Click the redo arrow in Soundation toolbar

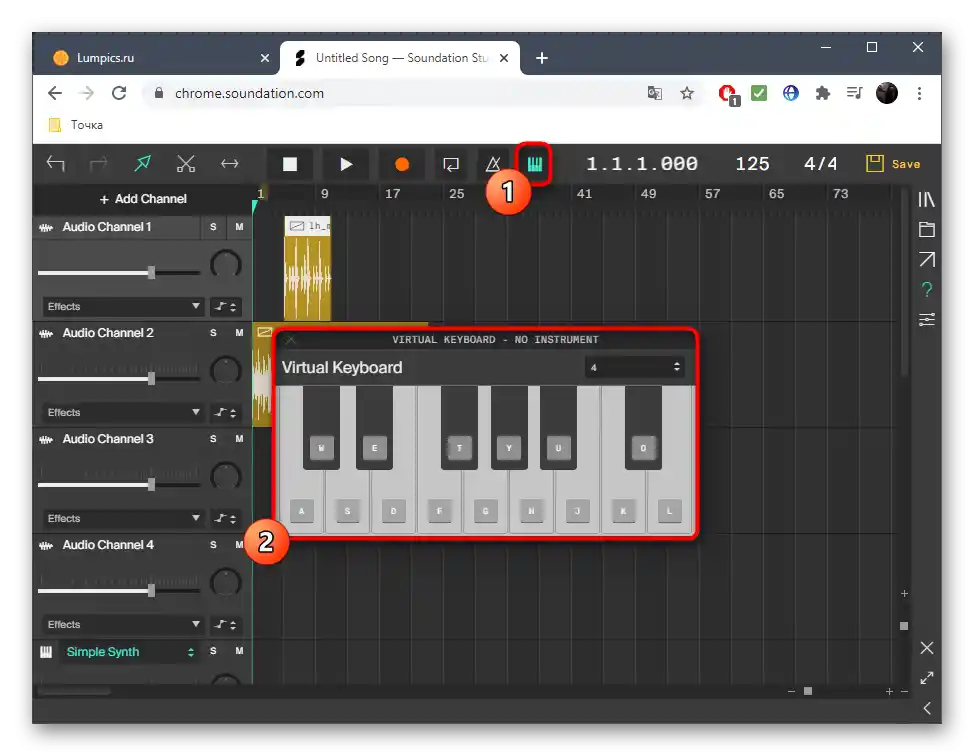98,164
